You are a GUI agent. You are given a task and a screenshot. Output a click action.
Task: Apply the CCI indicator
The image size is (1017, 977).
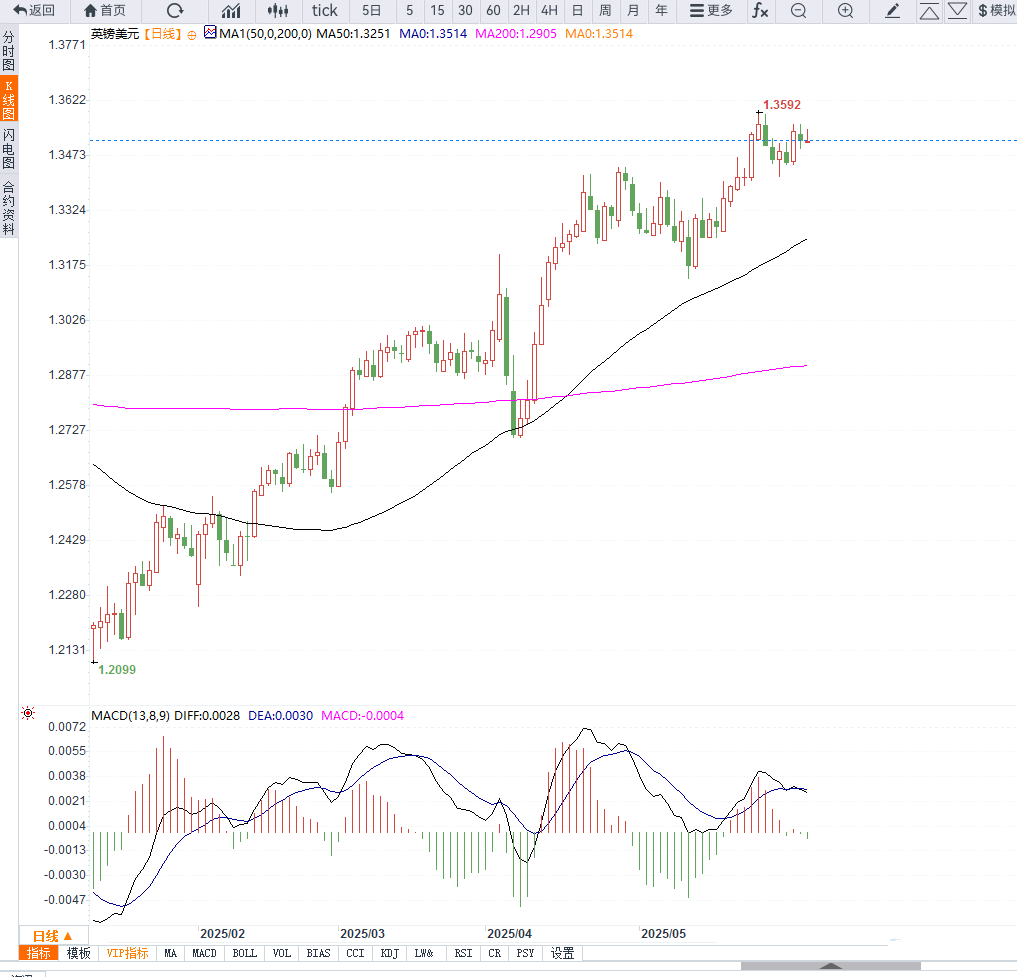point(355,953)
